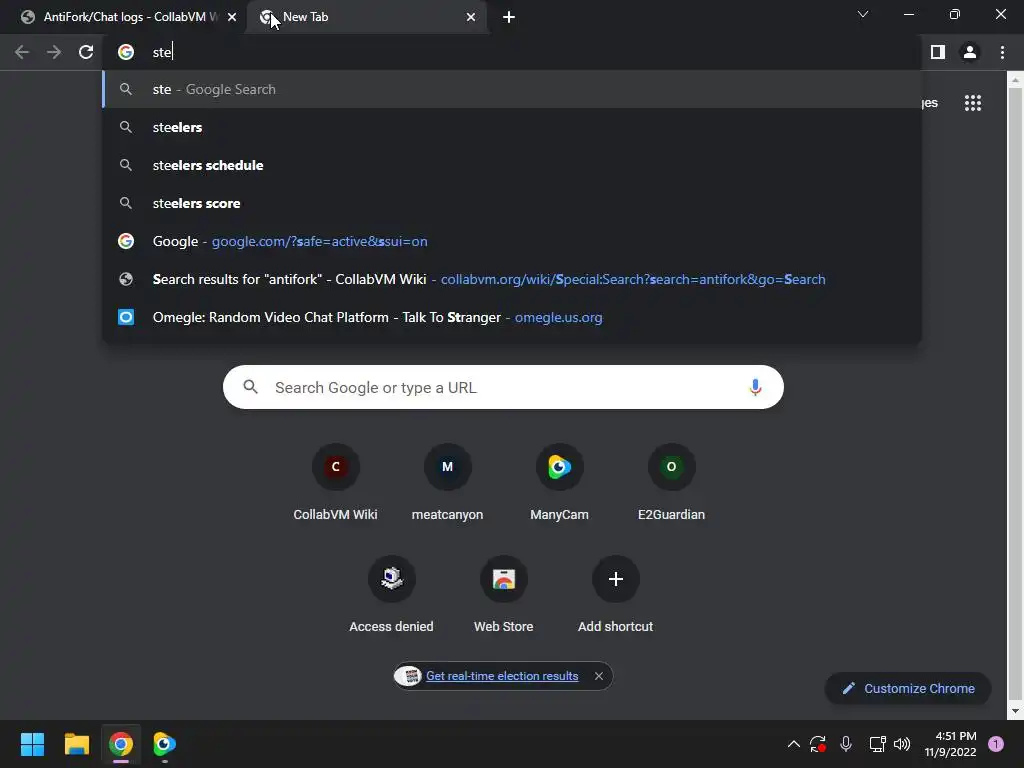Open CollabVM antifork search results suggestion

click(512, 279)
